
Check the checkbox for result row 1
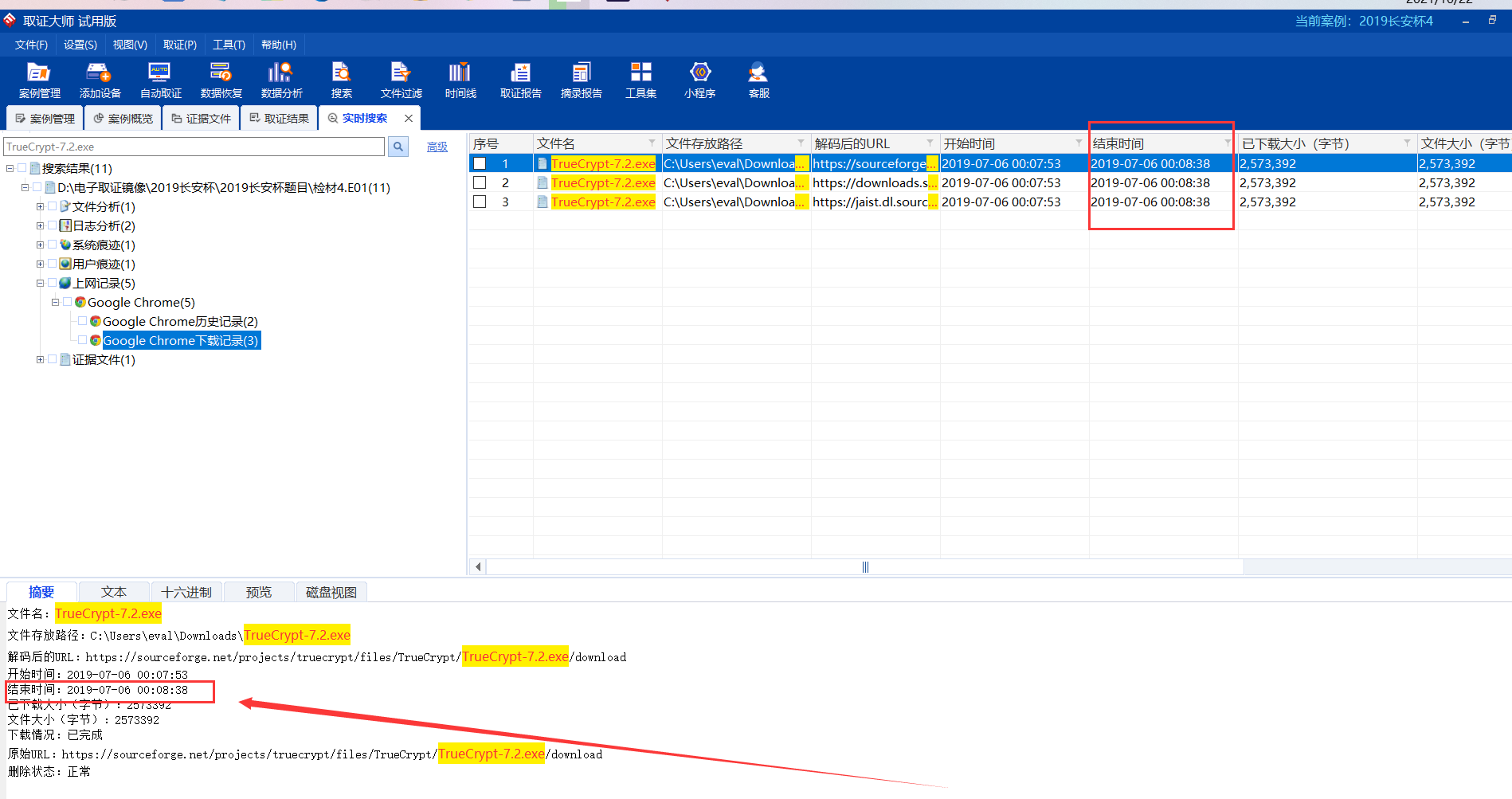point(480,163)
